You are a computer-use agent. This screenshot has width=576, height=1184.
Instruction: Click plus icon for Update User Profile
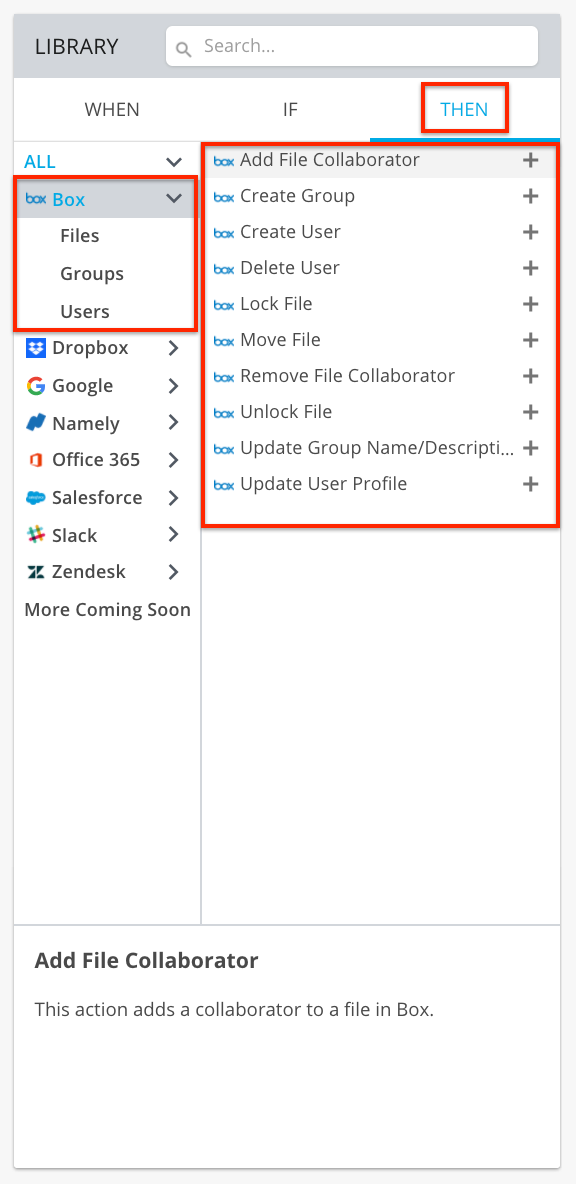point(531,484)
